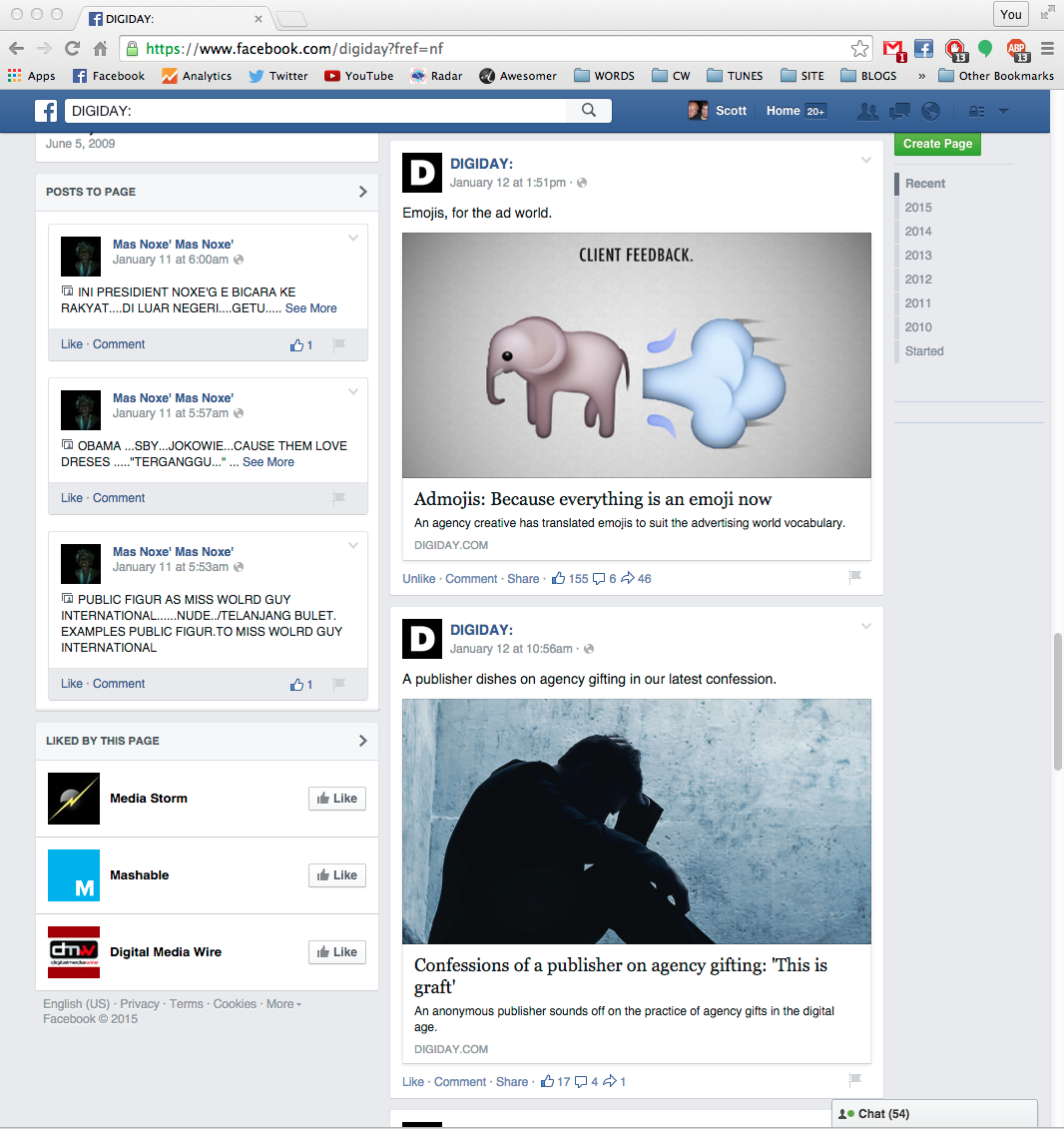The width and height of the screenshot is (1064, 1129).
Task: Like the PUBLIC FIGUR post
Action: click(x=71, y=684)
